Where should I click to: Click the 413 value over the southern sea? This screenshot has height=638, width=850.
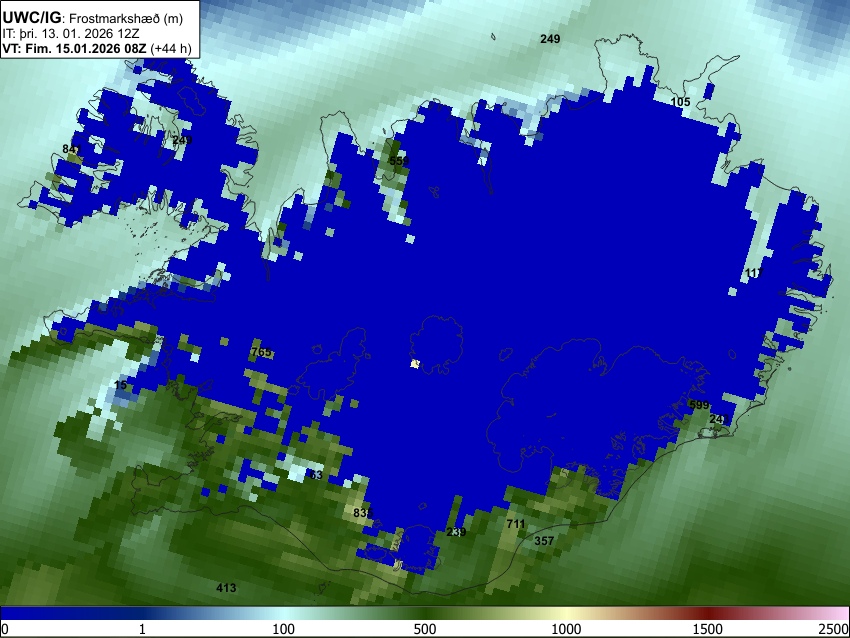point(226,588)
